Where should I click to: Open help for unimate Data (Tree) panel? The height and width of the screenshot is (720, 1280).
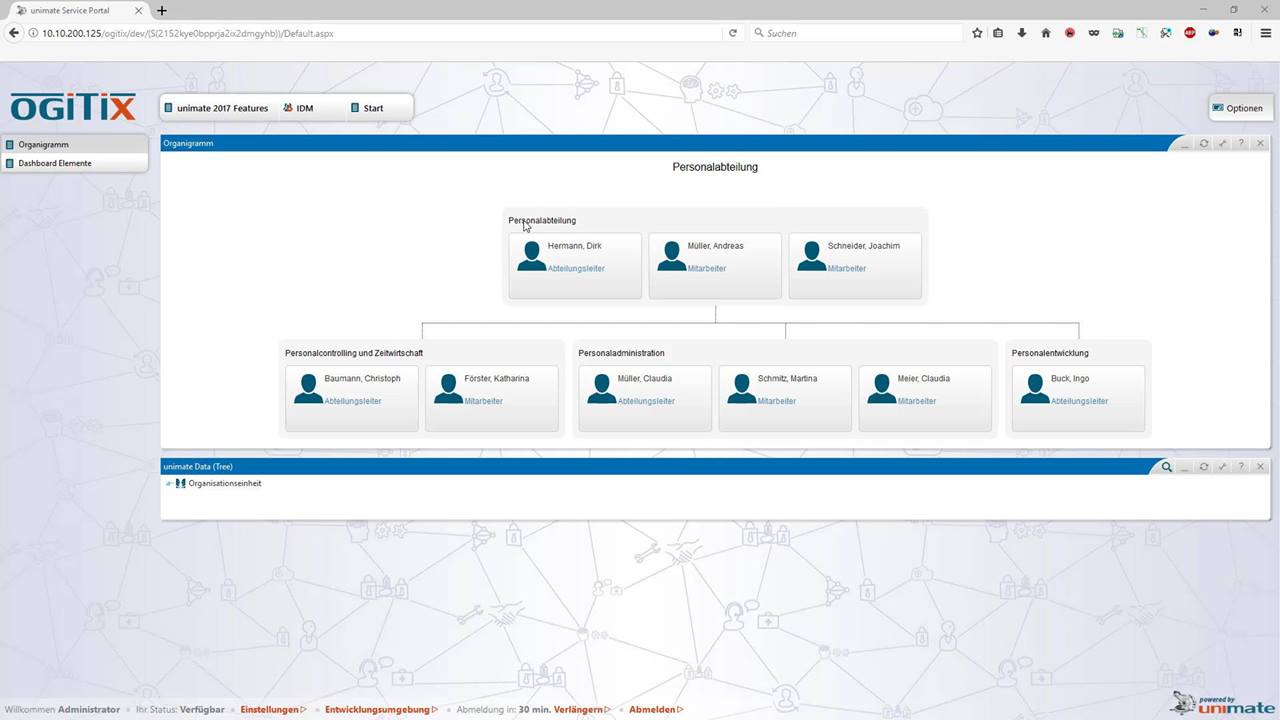(1241, 467)
